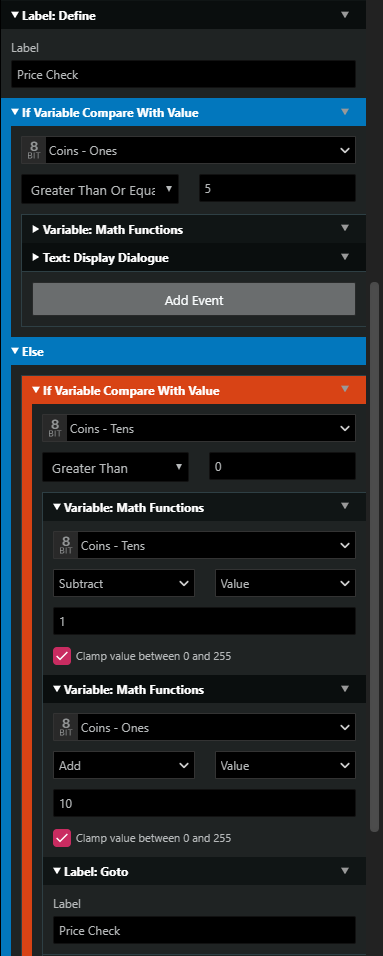The height and width of the screenshot is (956, 383).
Task: Open options menu for blue If Variable Compare event
Action: 345,112
